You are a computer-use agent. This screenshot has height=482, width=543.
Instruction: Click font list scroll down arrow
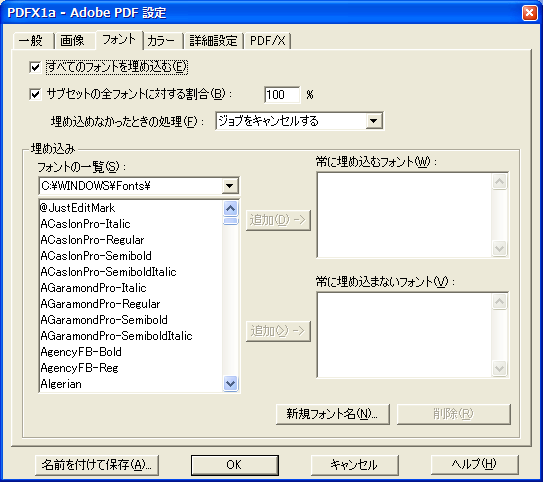tap(231, 383)
